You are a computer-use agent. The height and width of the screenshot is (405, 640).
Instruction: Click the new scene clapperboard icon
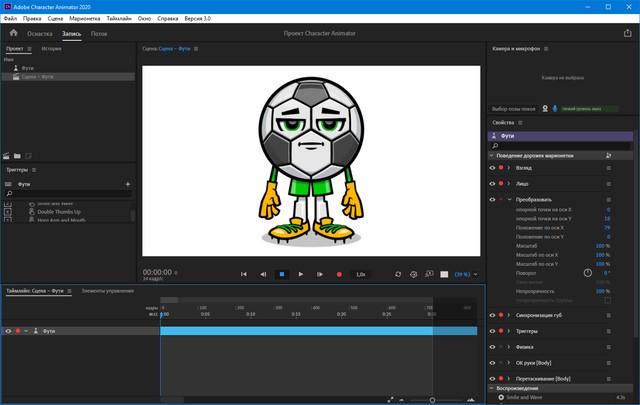pyautogui.click(x=6, y=156)
